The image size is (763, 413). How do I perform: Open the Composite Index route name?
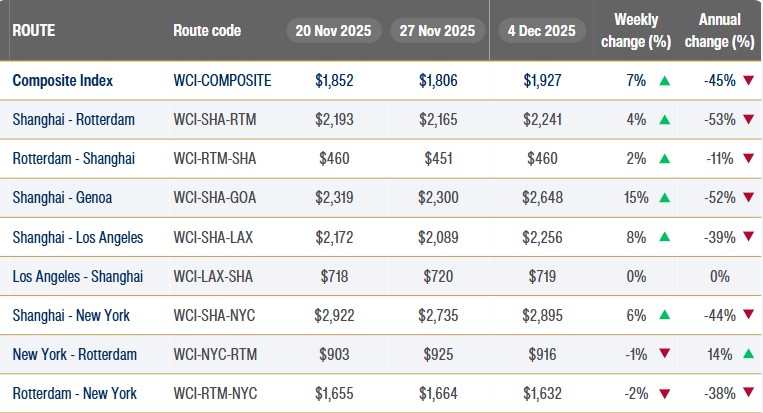62,80
